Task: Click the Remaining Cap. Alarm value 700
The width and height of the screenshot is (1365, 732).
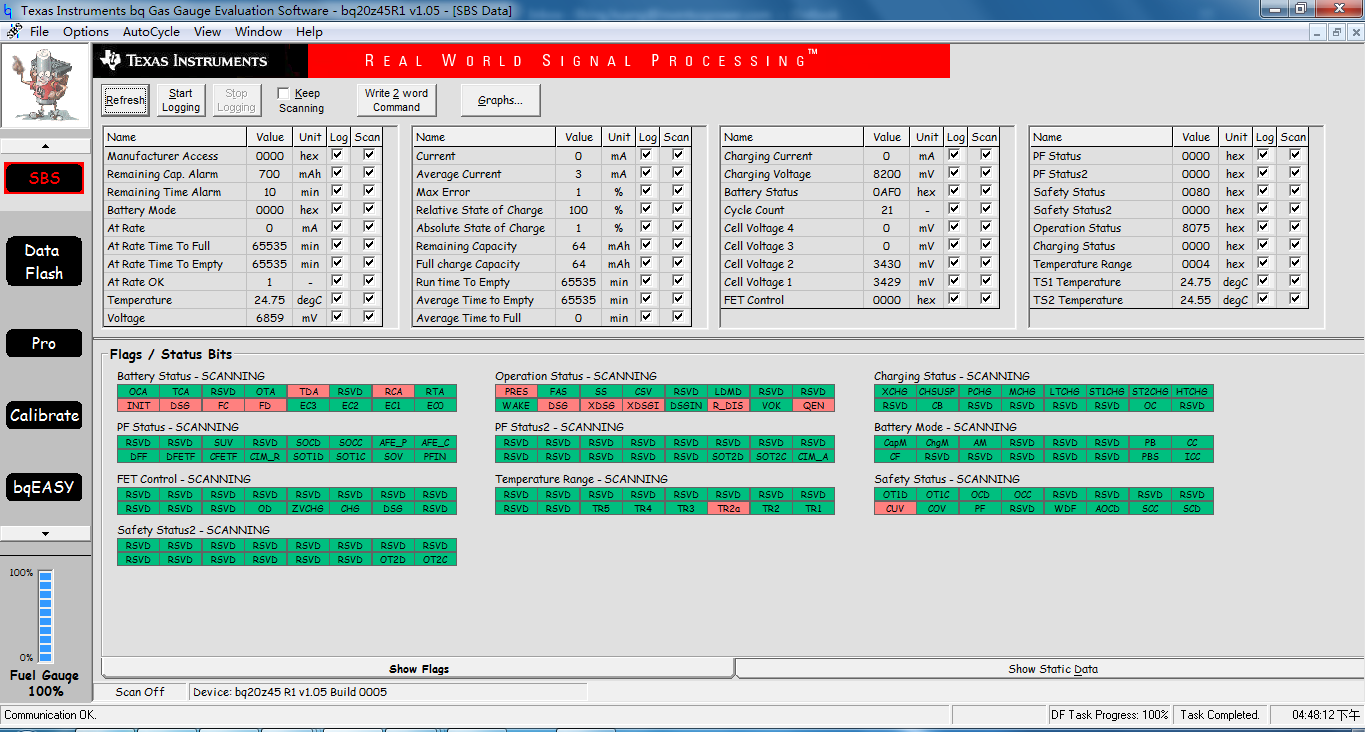Action: click(269, 174)
